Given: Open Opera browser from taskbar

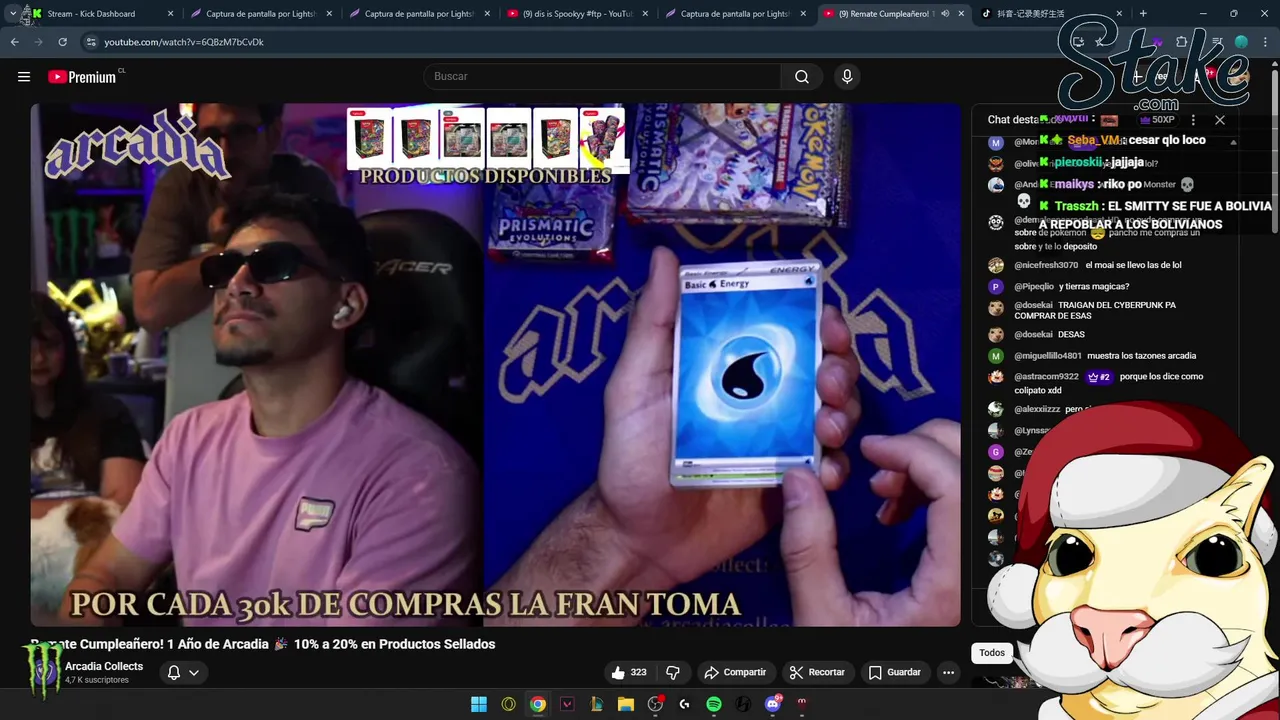Looking at the screenshot, I should pos(508,704).
